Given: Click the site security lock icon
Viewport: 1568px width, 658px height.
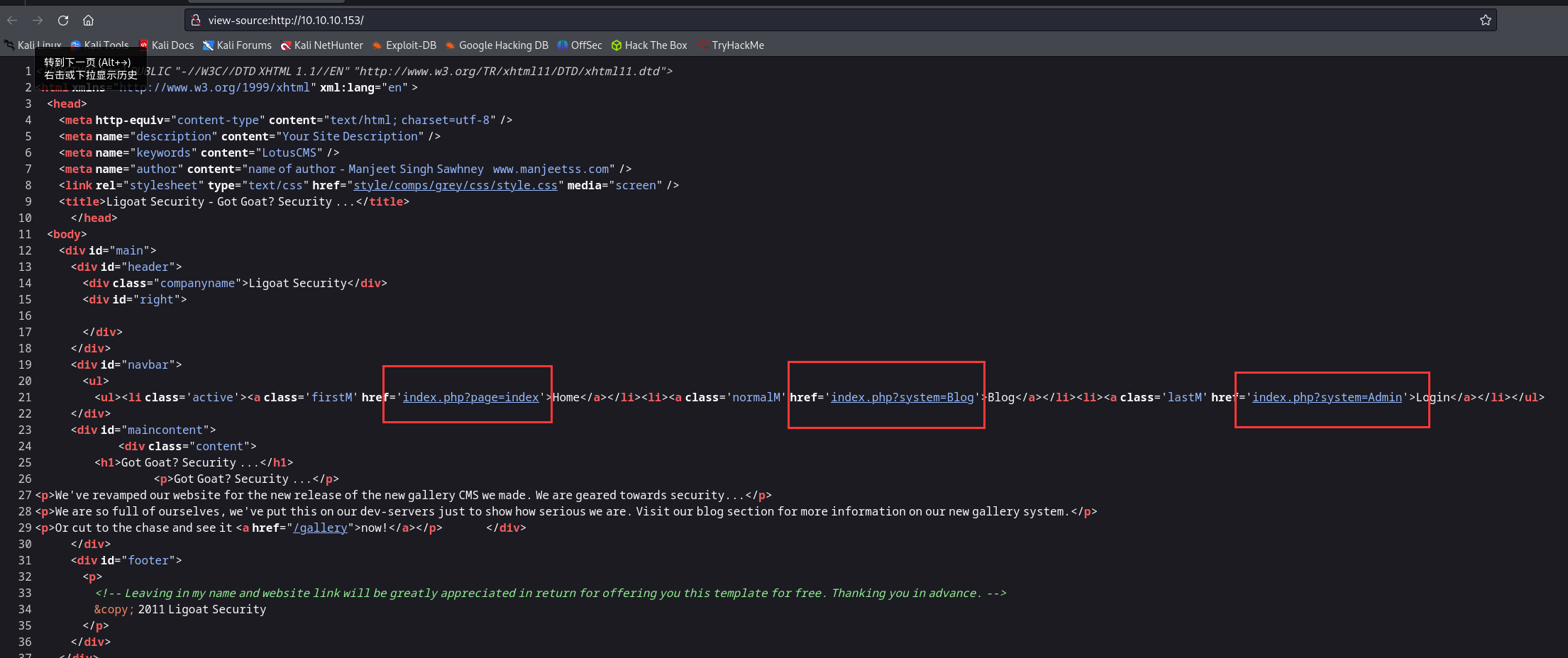Looking at the screenshot, I should [x=196, y=20].
